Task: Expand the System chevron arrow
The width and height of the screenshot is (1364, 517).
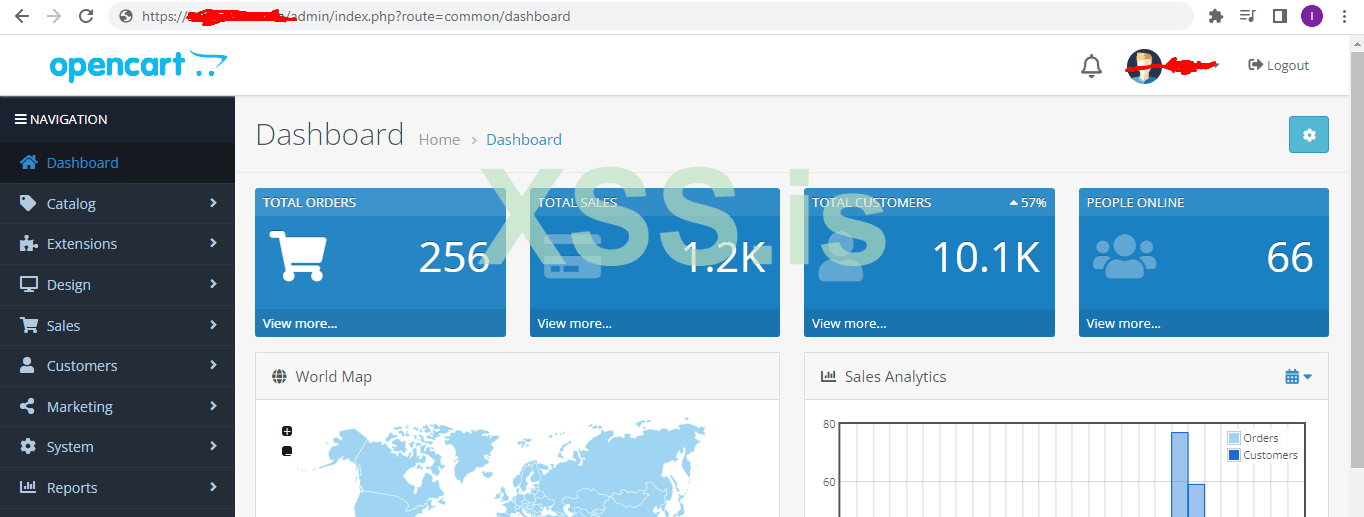Action: coord(213,447)
